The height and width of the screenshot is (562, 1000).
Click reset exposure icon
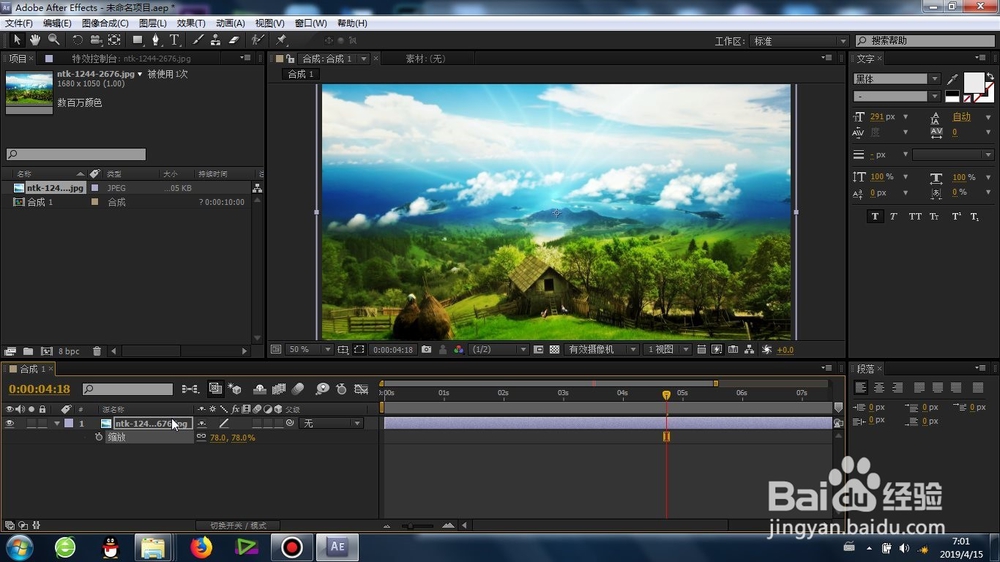coord(767,350)
